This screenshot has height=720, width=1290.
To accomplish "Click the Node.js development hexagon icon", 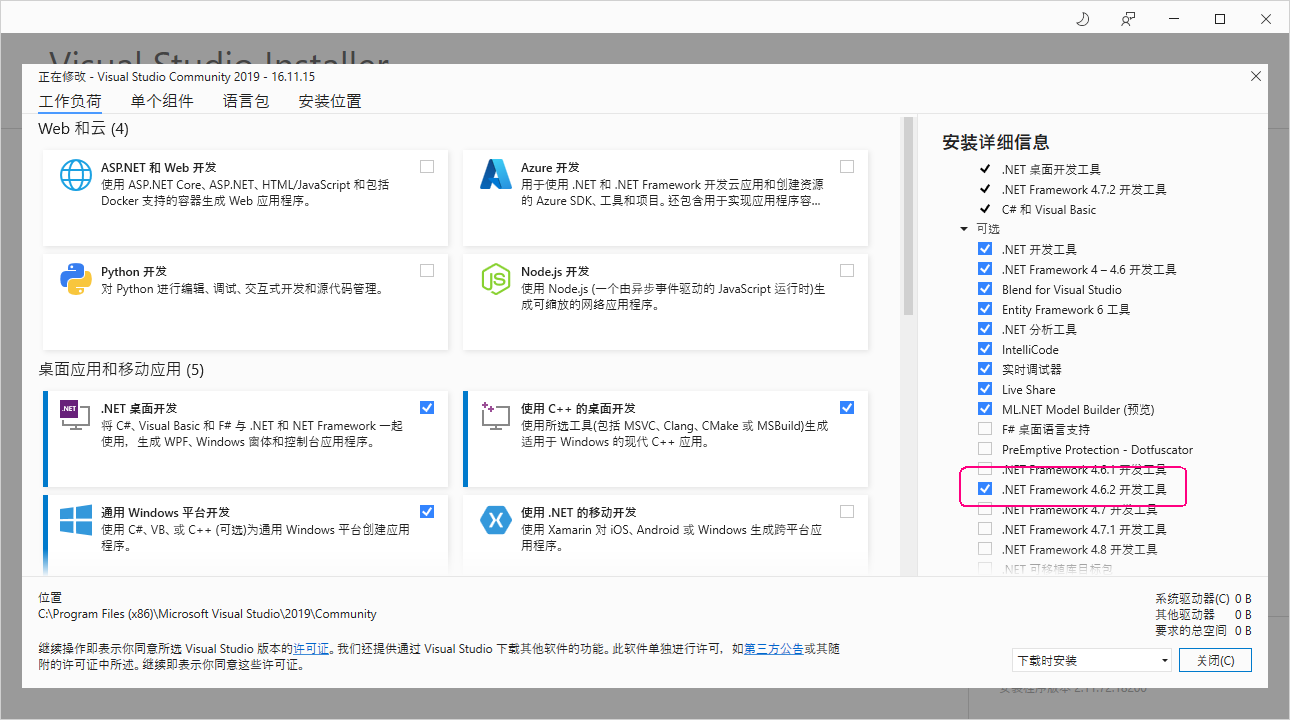I will click(496, 279).
